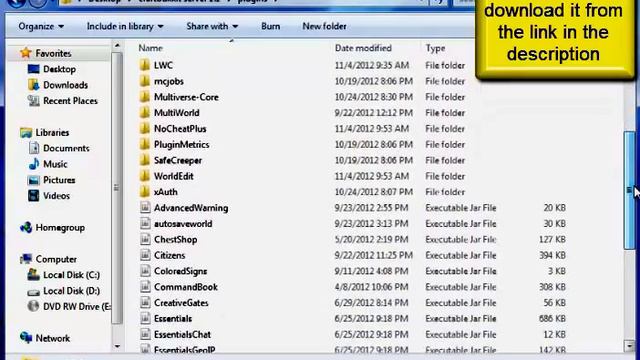Screen dimensions: 640x360
Task: Click the Essentials jar file icon
Action: point(145,318)
